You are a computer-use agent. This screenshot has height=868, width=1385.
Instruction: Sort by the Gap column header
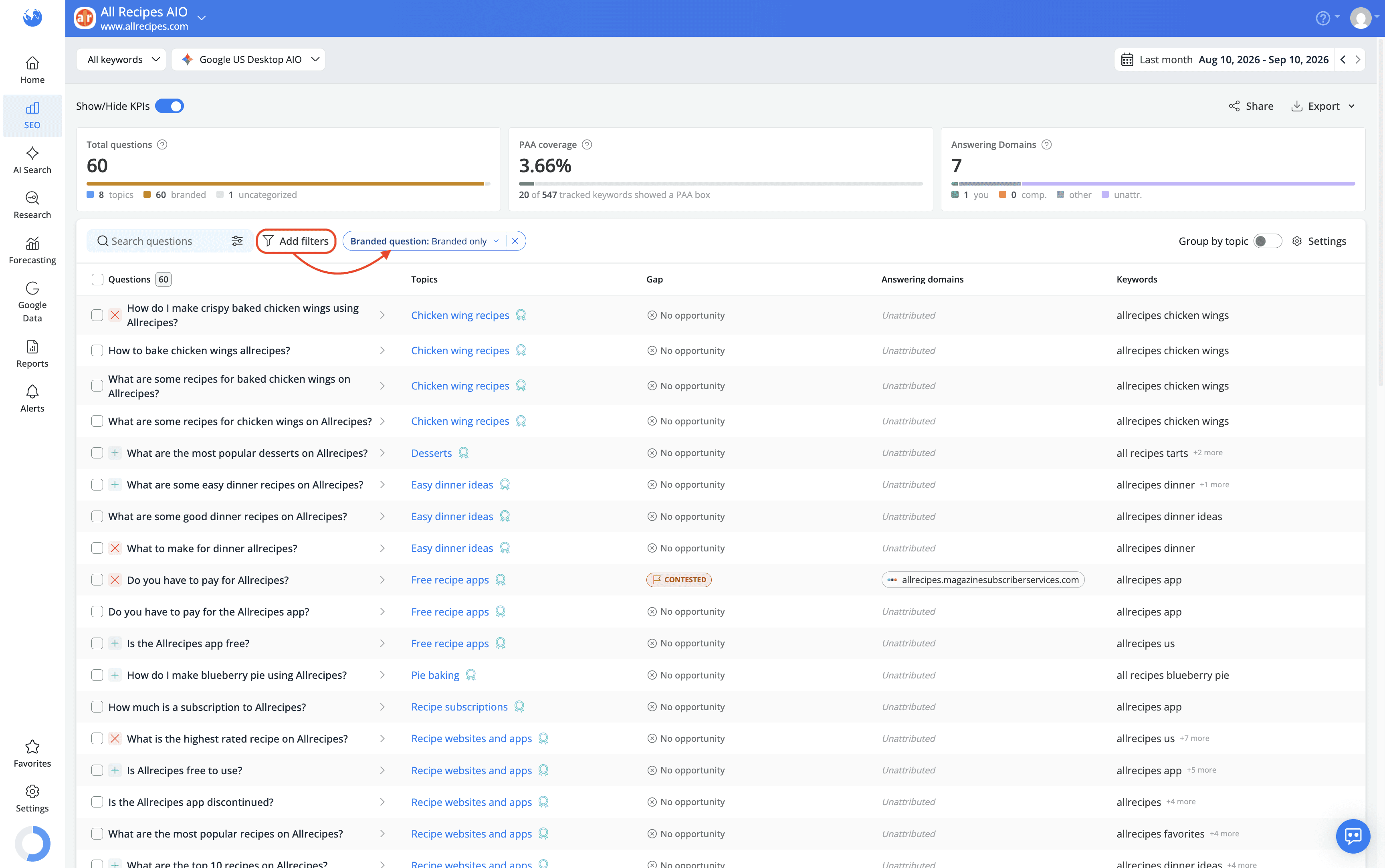tap(654, 280)
